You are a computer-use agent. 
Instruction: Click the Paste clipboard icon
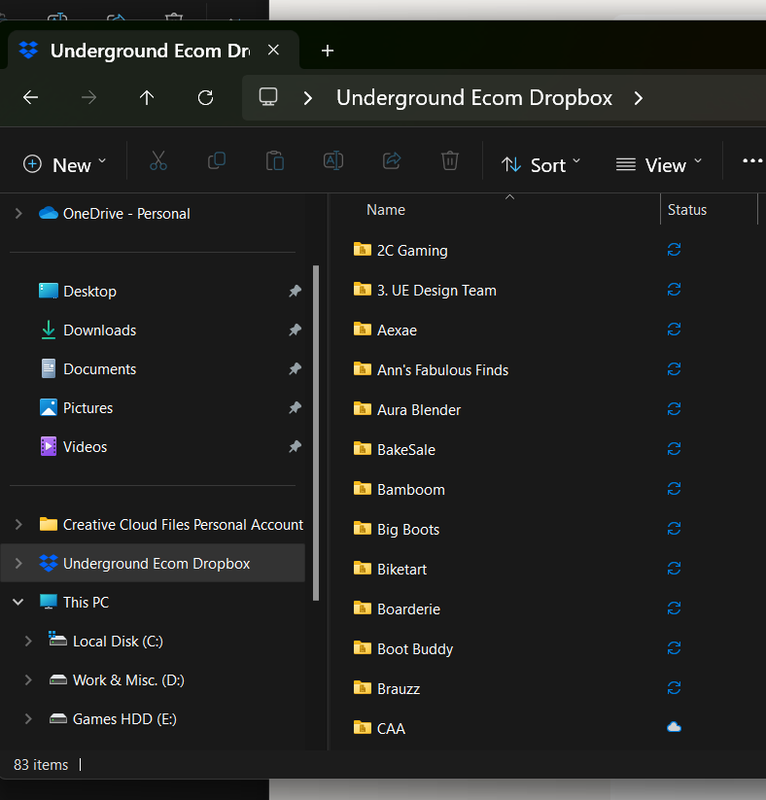274,162
